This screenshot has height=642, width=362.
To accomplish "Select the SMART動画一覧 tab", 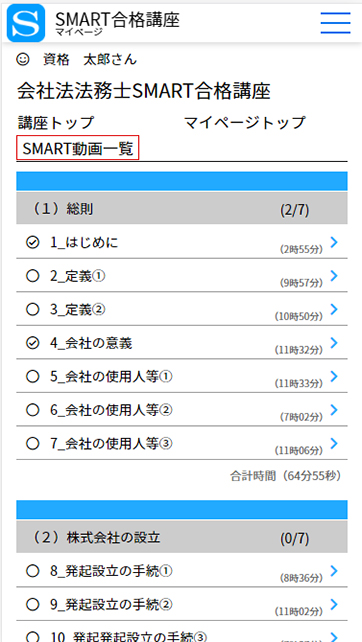I will click(78, 148).
